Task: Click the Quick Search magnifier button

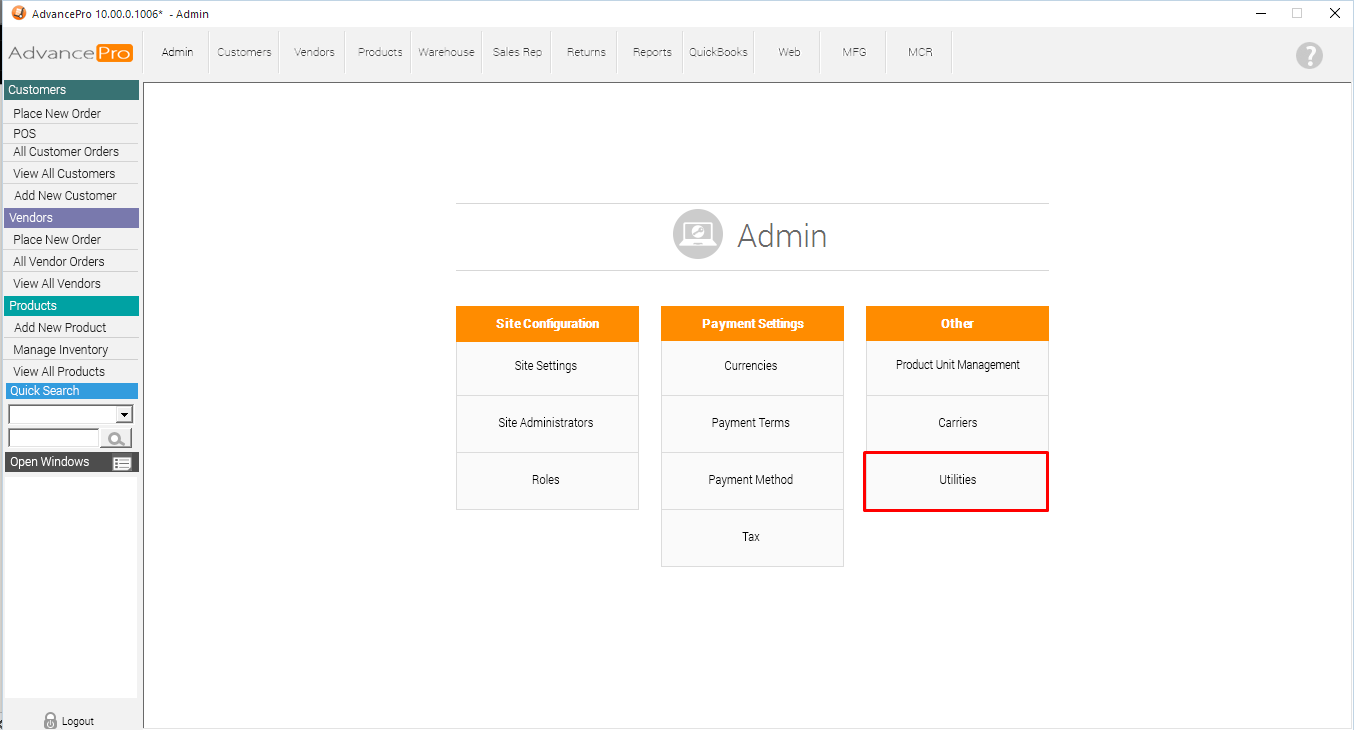Action: [116, 438]
